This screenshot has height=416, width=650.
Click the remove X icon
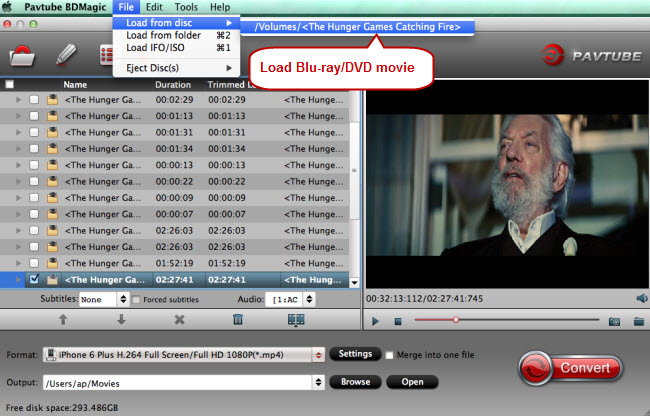pos(179,319)
